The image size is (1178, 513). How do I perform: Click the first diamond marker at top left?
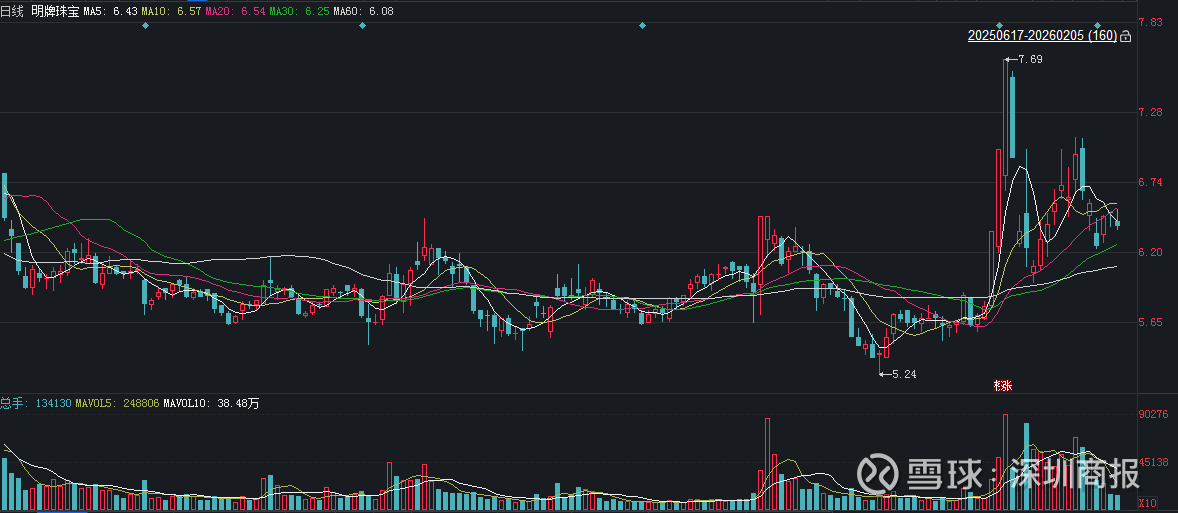point(146,25)
